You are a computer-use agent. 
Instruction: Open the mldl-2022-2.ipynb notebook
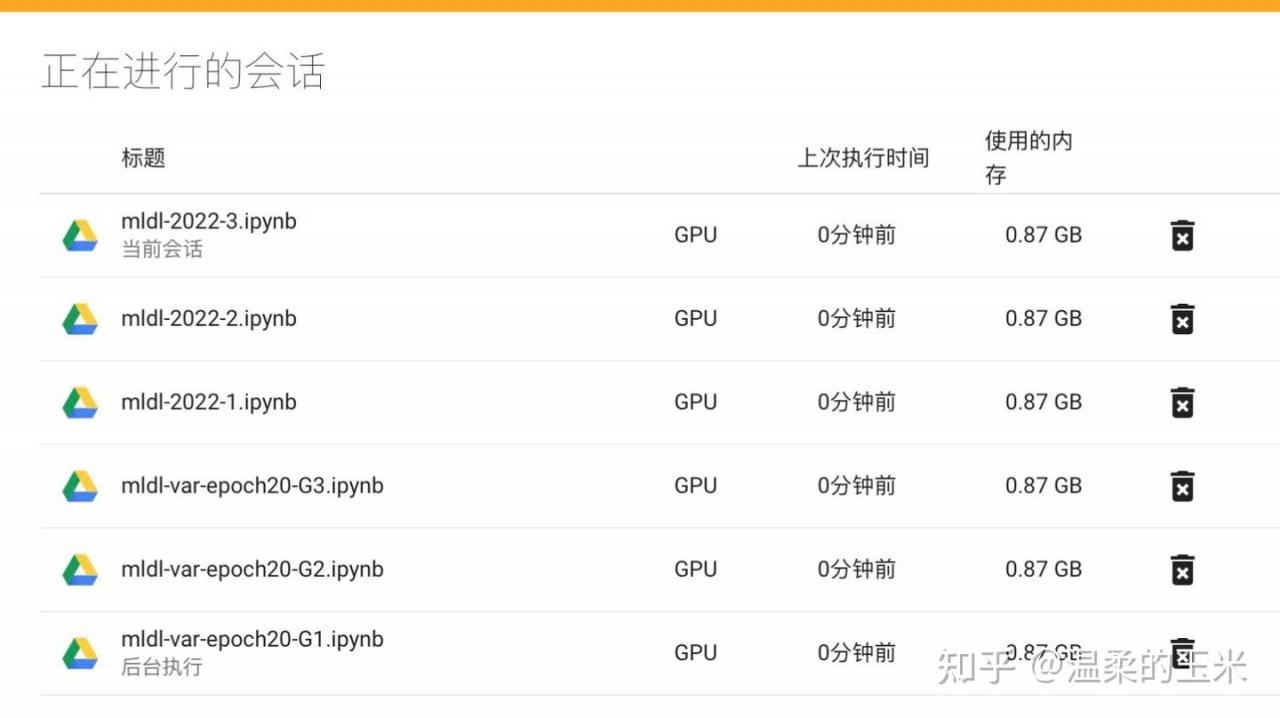pos(209,318)
